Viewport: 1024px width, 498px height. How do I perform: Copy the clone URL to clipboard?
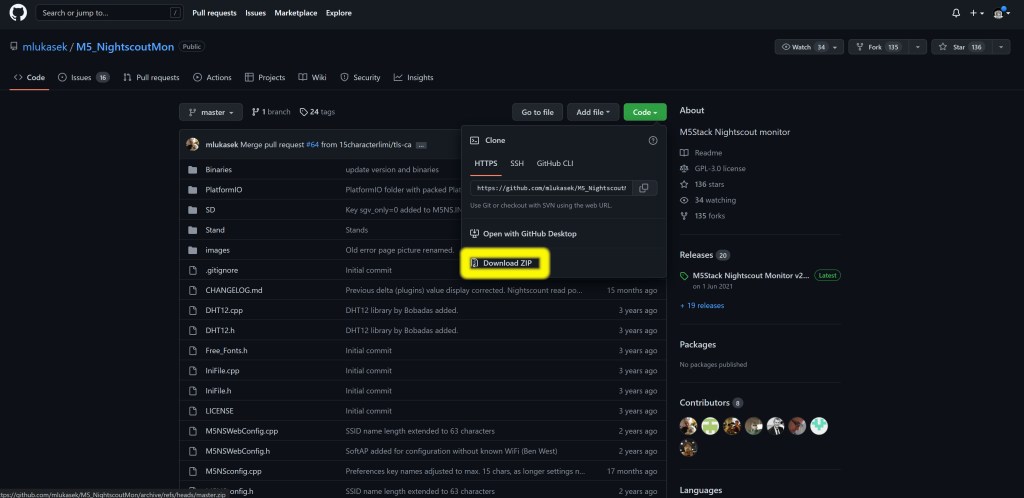(x=643, y=187)
